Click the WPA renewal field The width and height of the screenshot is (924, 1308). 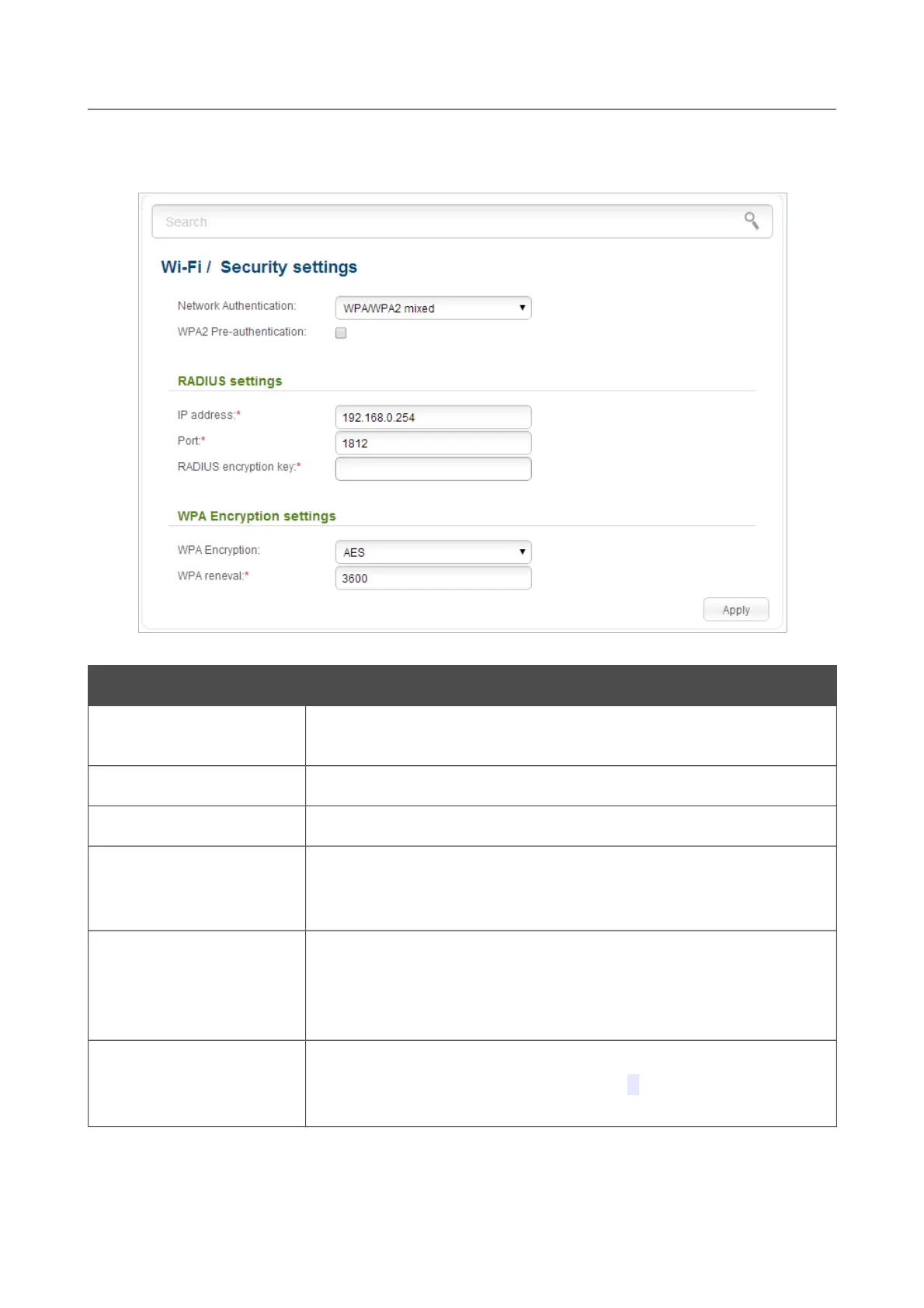point(433,578)
